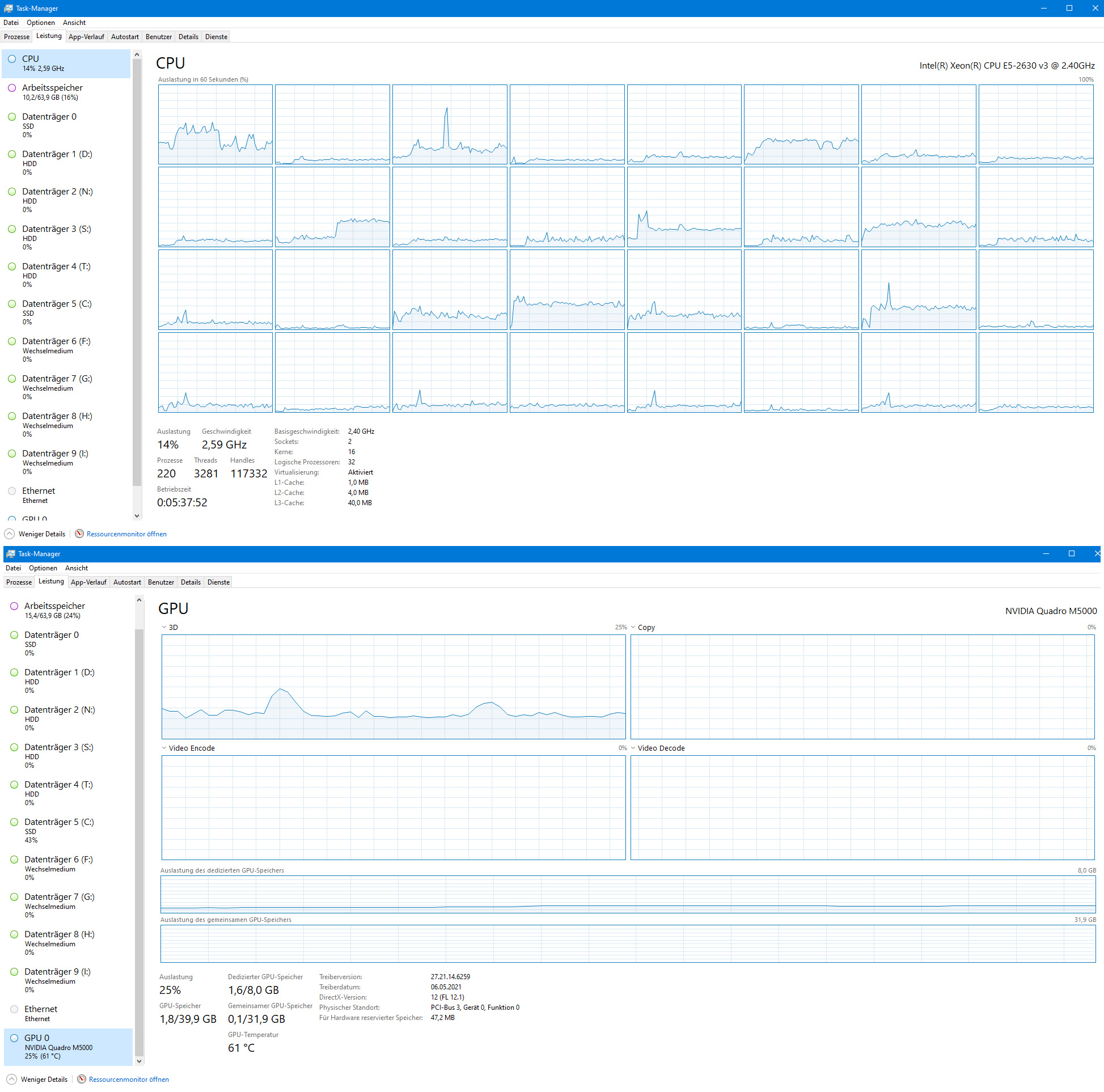Open the Copy engine dropdown on the GPU graph
This screenshot has height=1092, width=1104.
click(x=633, y=627)
